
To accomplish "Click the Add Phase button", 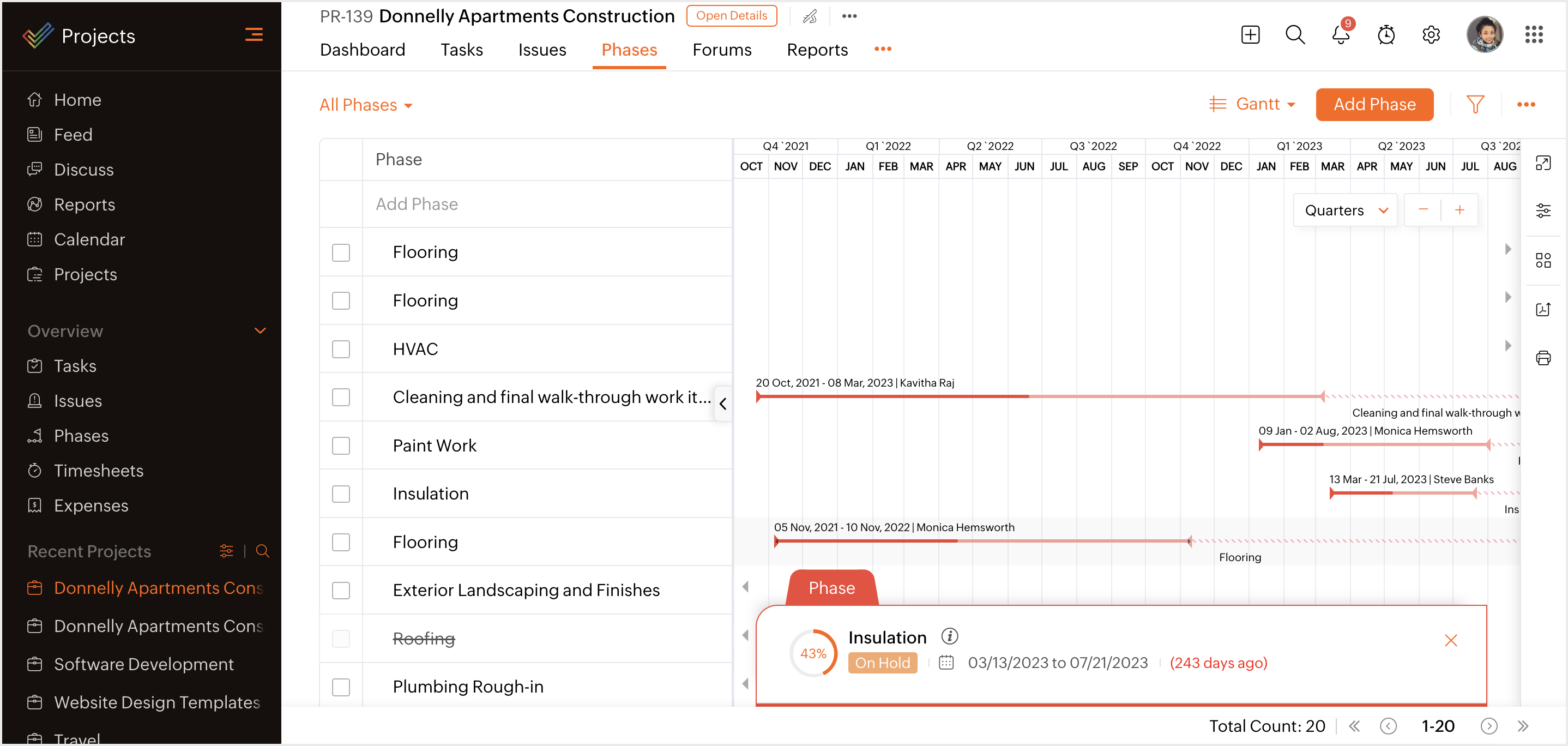I will [1374, 105].
